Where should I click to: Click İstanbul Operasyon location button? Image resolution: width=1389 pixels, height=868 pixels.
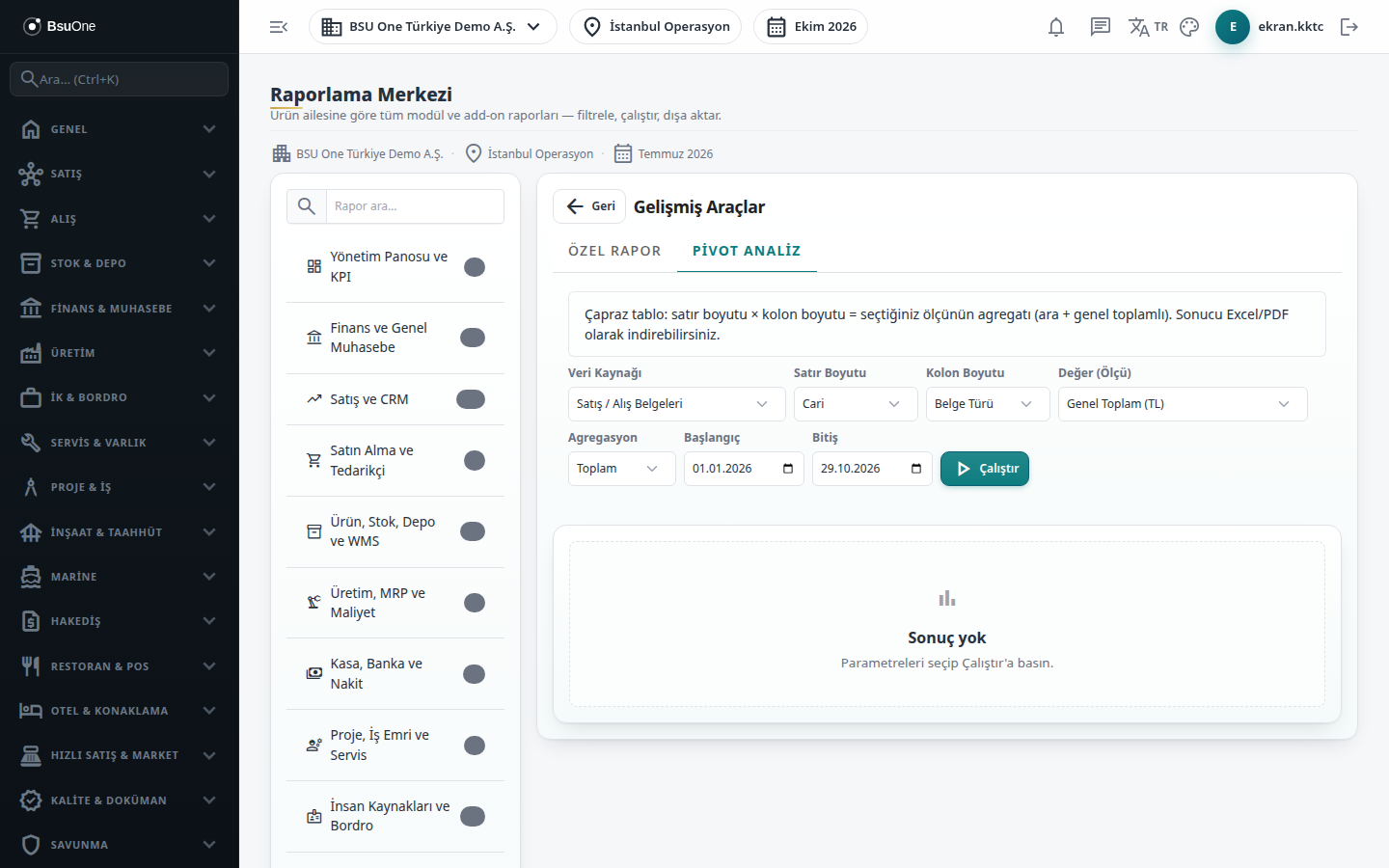pos(656,27)
